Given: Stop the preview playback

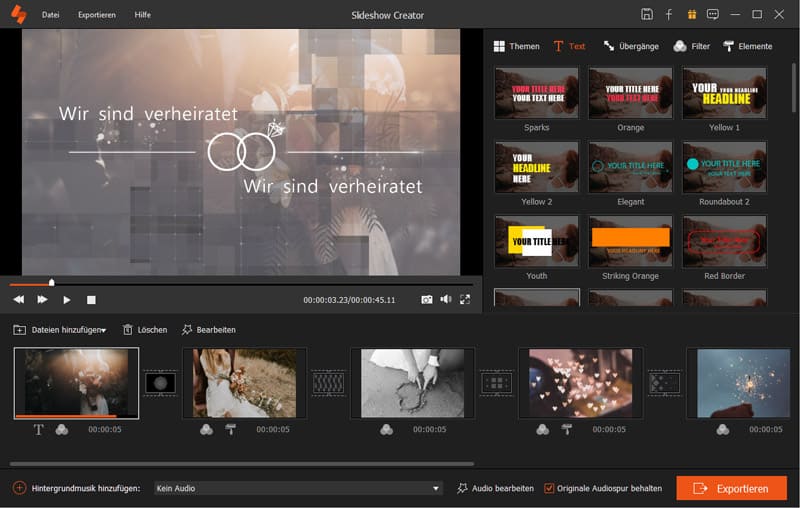Looking at the screenshot, I should coord(91,300).
